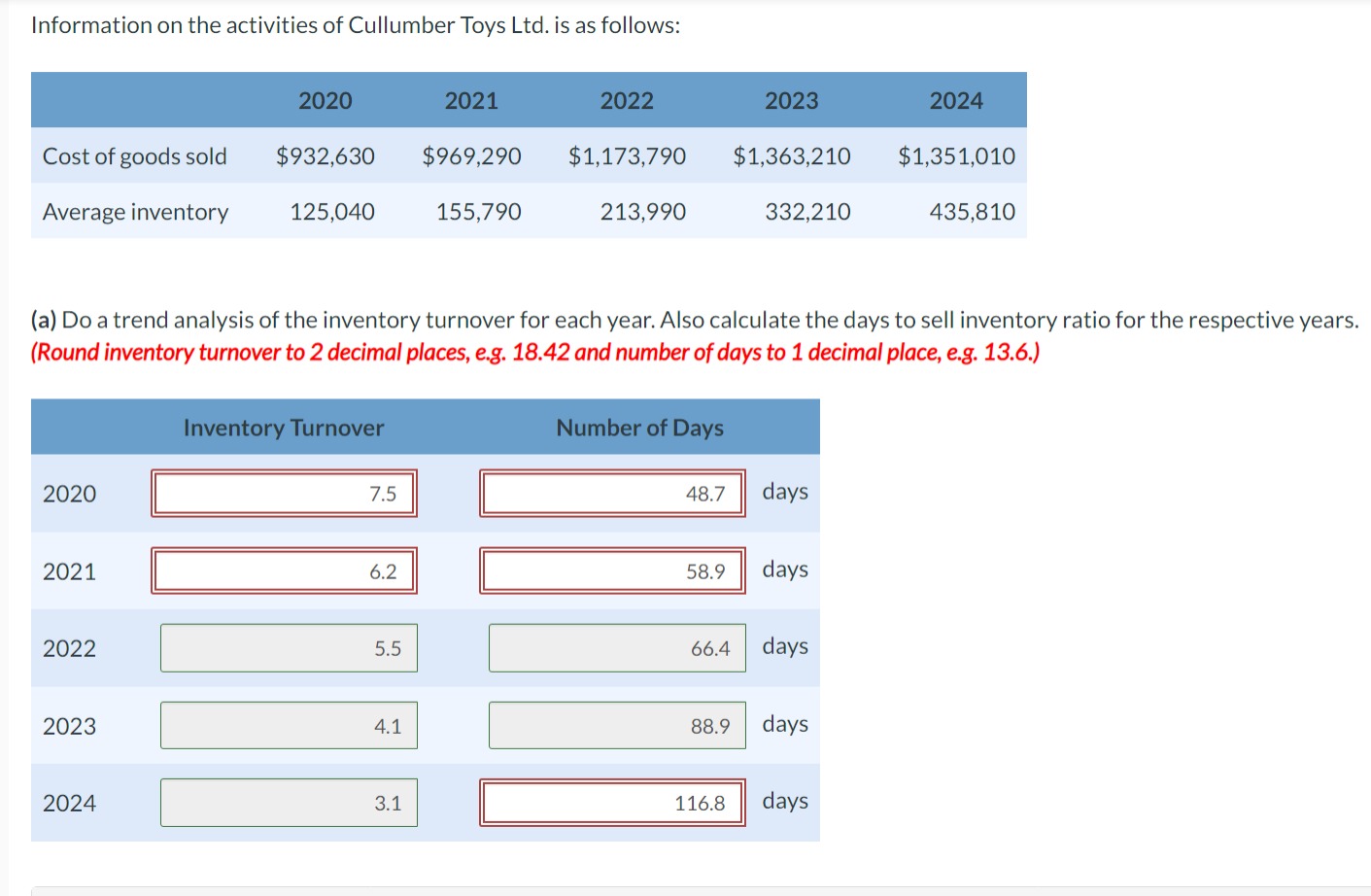
Task: Select the average inventory value 332,210
Action: click(x=807, y=212)
